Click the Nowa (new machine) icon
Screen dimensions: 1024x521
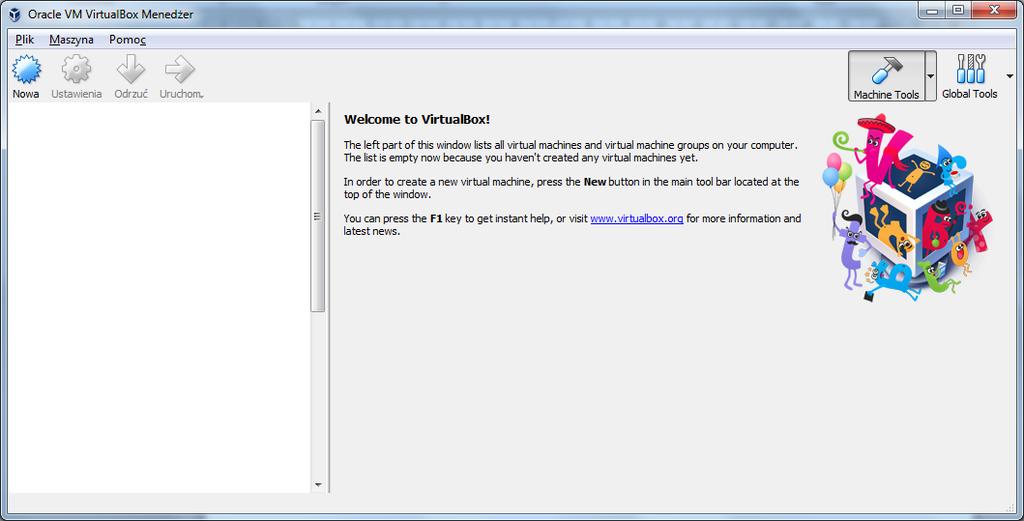coord(26,69)
